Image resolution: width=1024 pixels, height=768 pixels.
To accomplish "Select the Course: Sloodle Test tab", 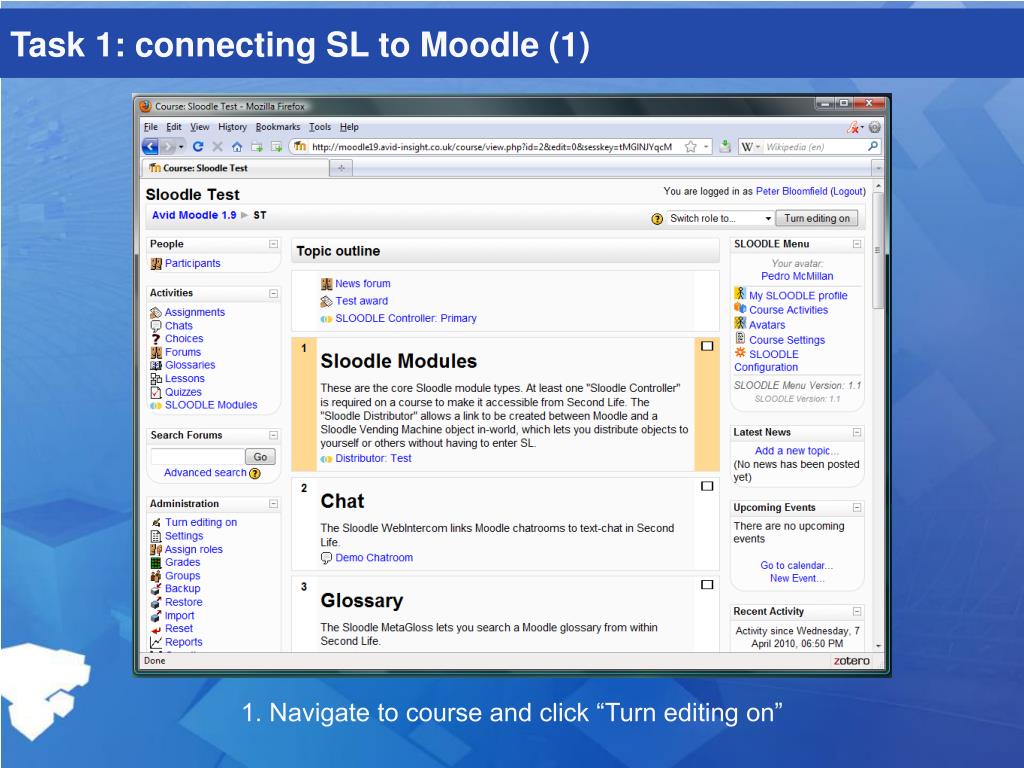I will pyautogui.click(x=235, y=168).
